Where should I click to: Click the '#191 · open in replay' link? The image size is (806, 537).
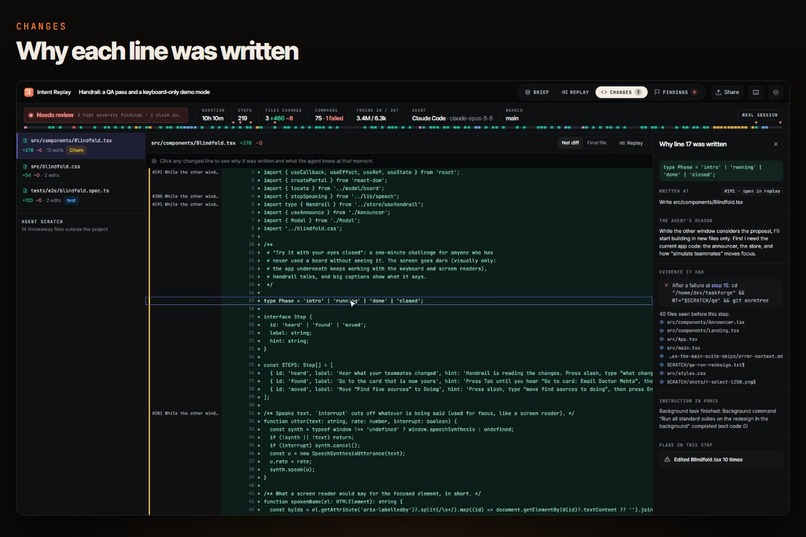tap(752, 191)
